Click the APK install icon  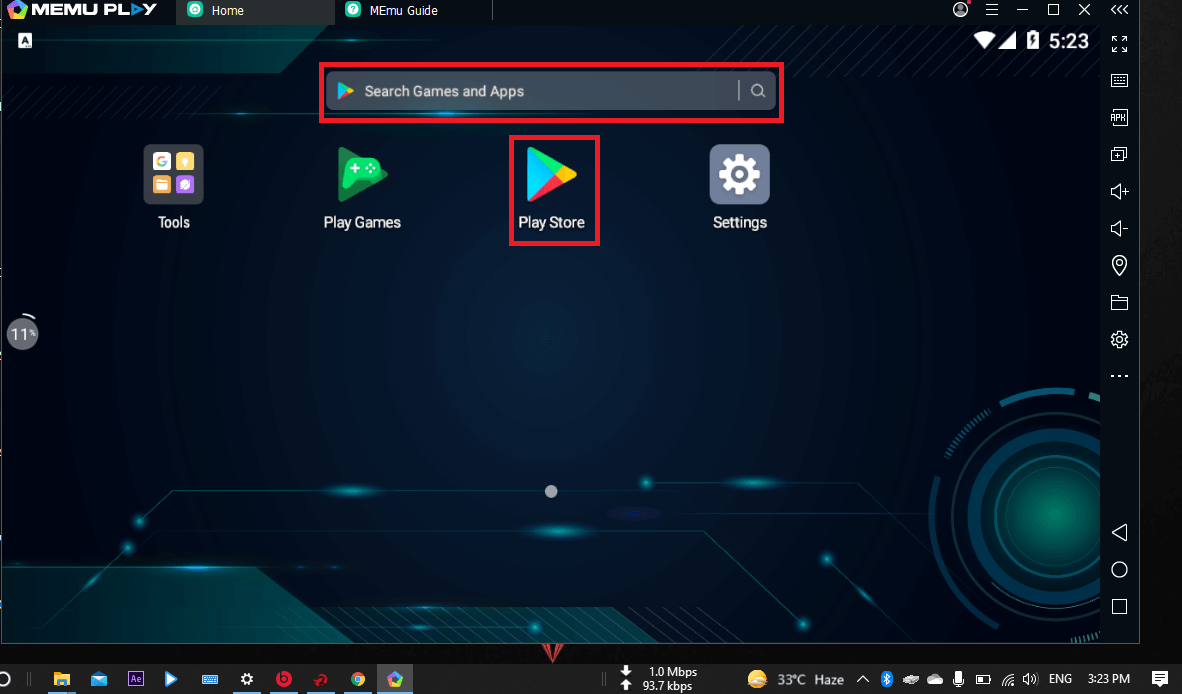(1119, 118)
